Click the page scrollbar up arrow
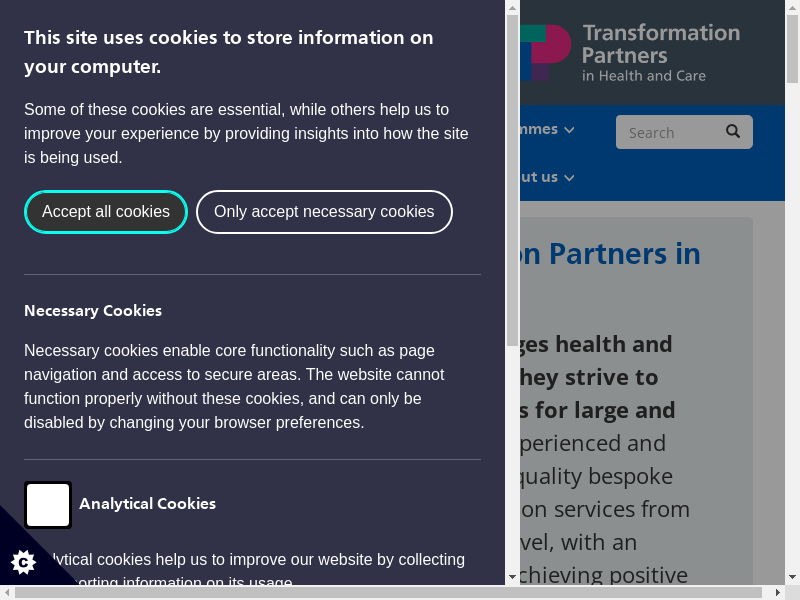Image resolution: width=800 pixels, height=600 pixels. coord(791,8)
